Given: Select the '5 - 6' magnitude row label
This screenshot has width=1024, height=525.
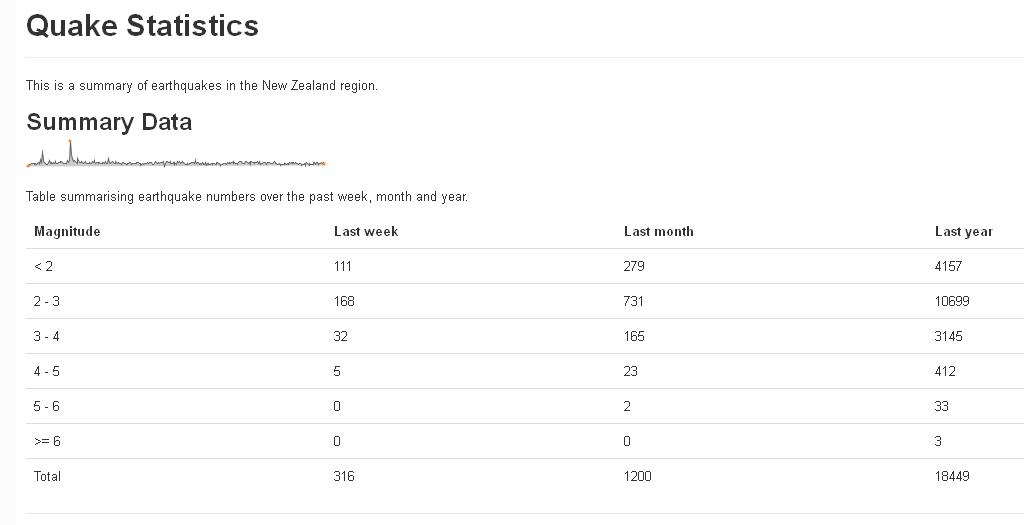Looking at the screenshot, I should 46,406.
